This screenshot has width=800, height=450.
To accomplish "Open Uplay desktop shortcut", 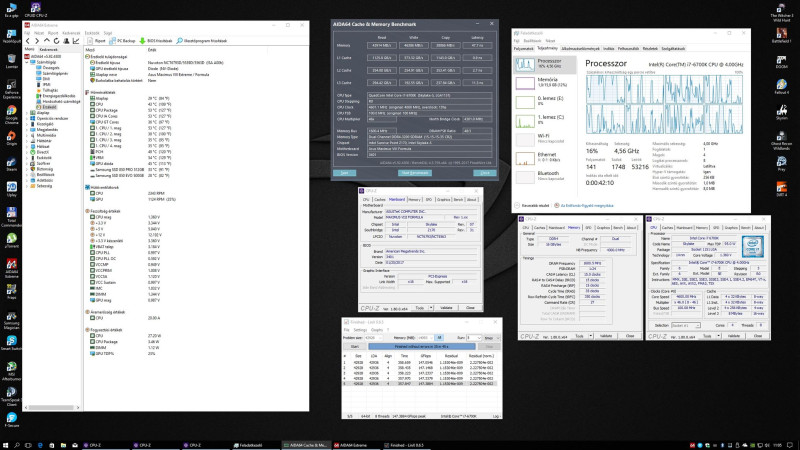I will (11, 189).
